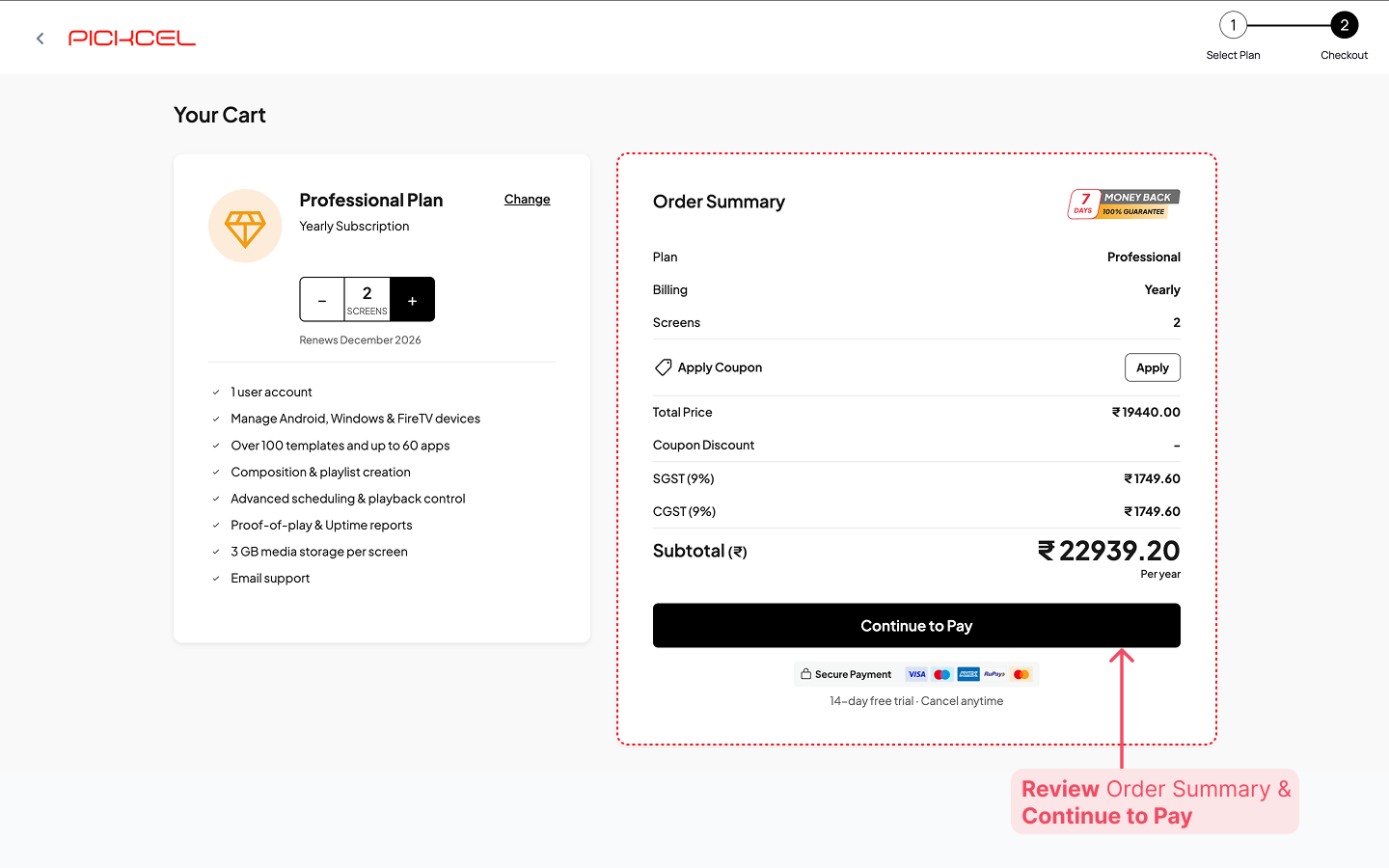Click the back arrow beside Pickcel logo
The width and height of the screenshot is (1389, 868).
40,39
